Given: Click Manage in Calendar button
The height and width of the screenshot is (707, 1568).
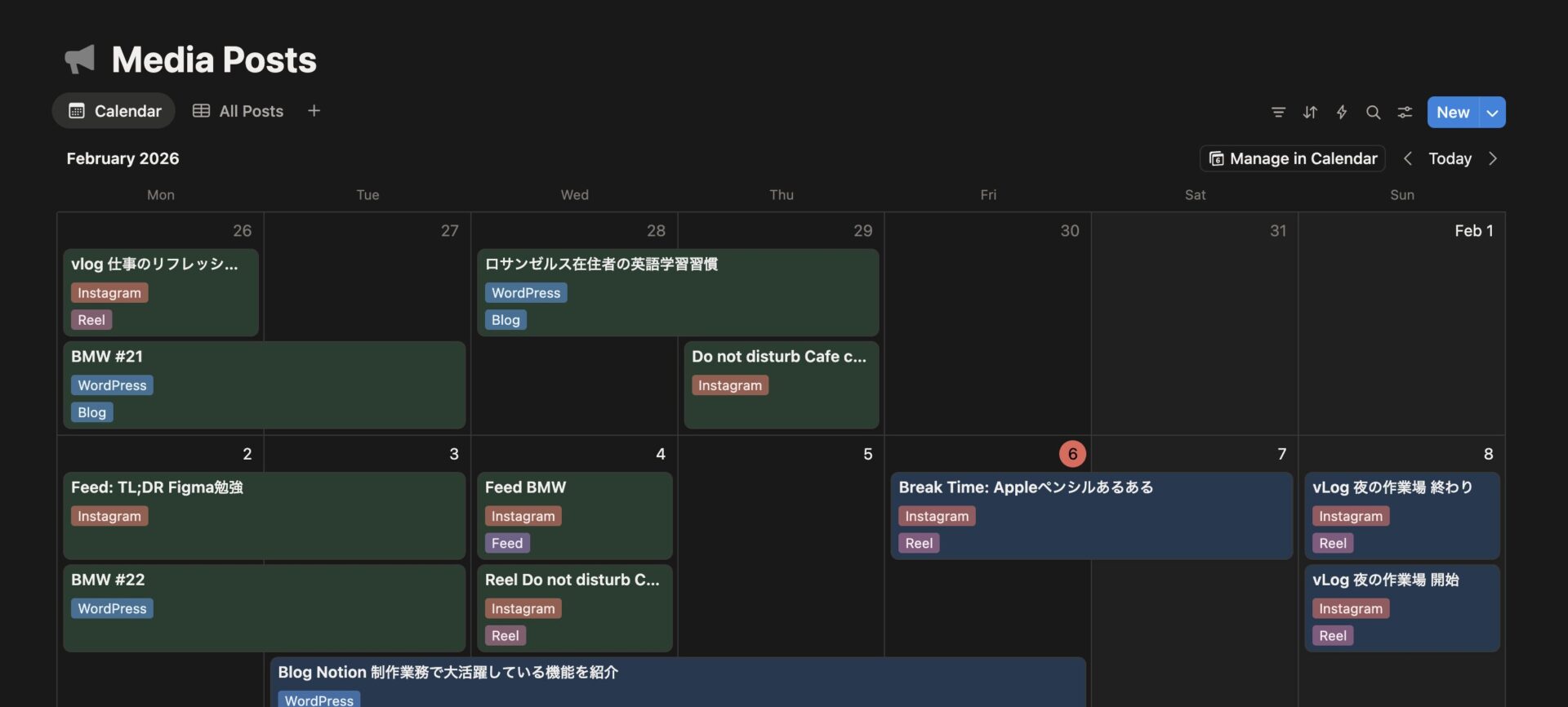Looking at the screenshot, I should pyautogui.click(x=1293, y=158).
